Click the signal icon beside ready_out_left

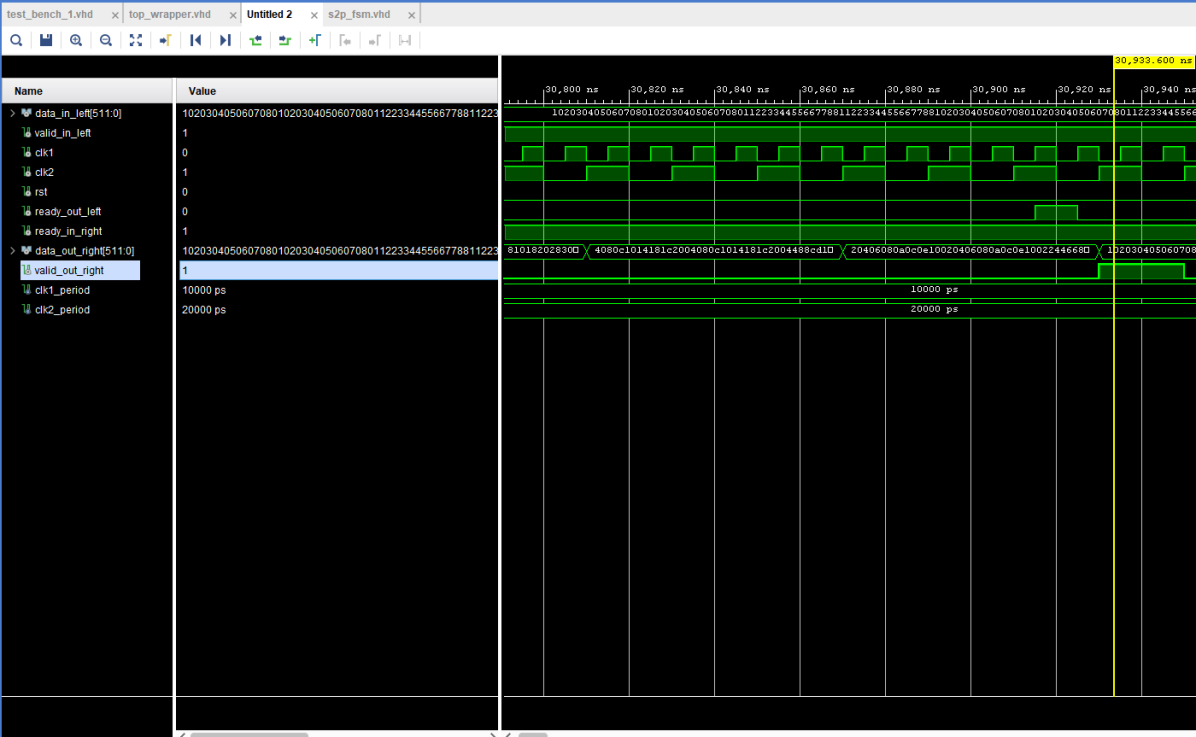pyautogui.click(x=27, y=211)
